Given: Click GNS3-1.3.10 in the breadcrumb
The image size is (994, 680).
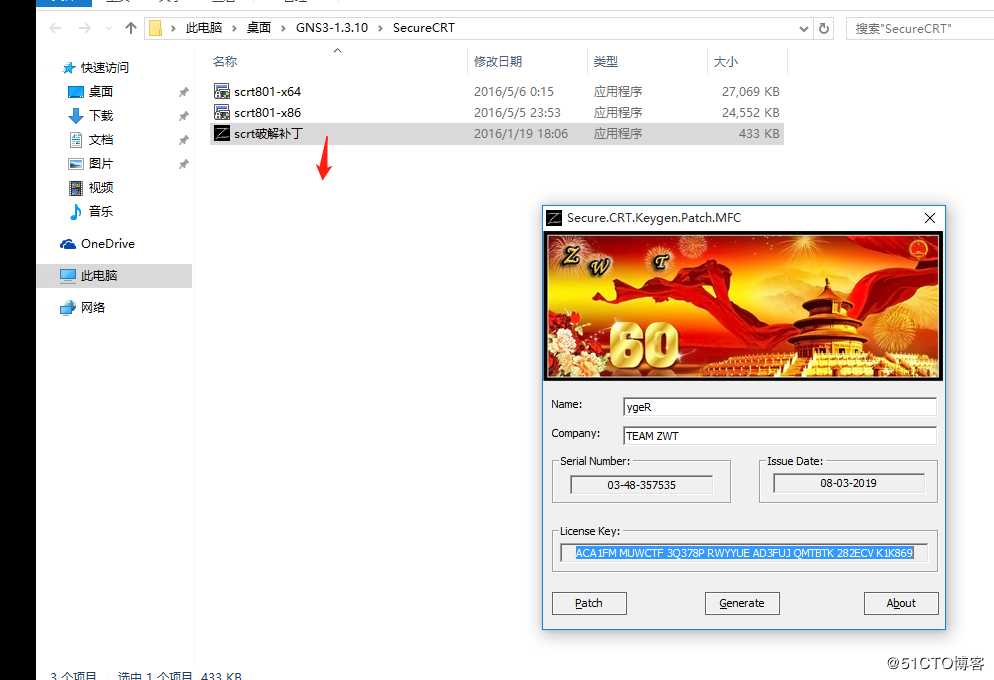Looking at the screenshot, I should click(332, 28).
